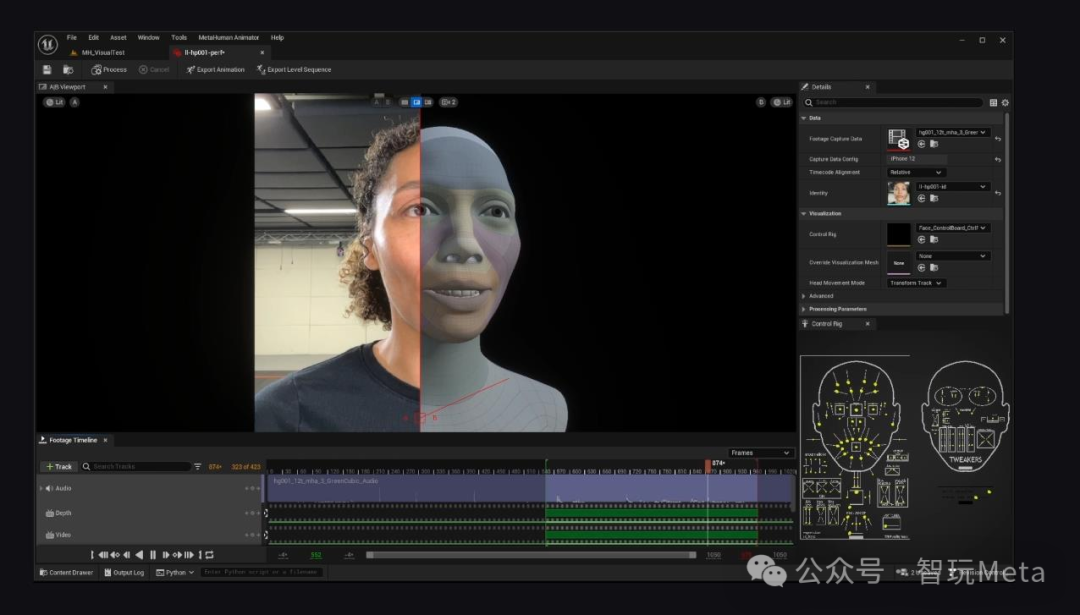Open track filter options icon
The width and height of the screenshot is (1080, 615).
click(x=198, y=467)
